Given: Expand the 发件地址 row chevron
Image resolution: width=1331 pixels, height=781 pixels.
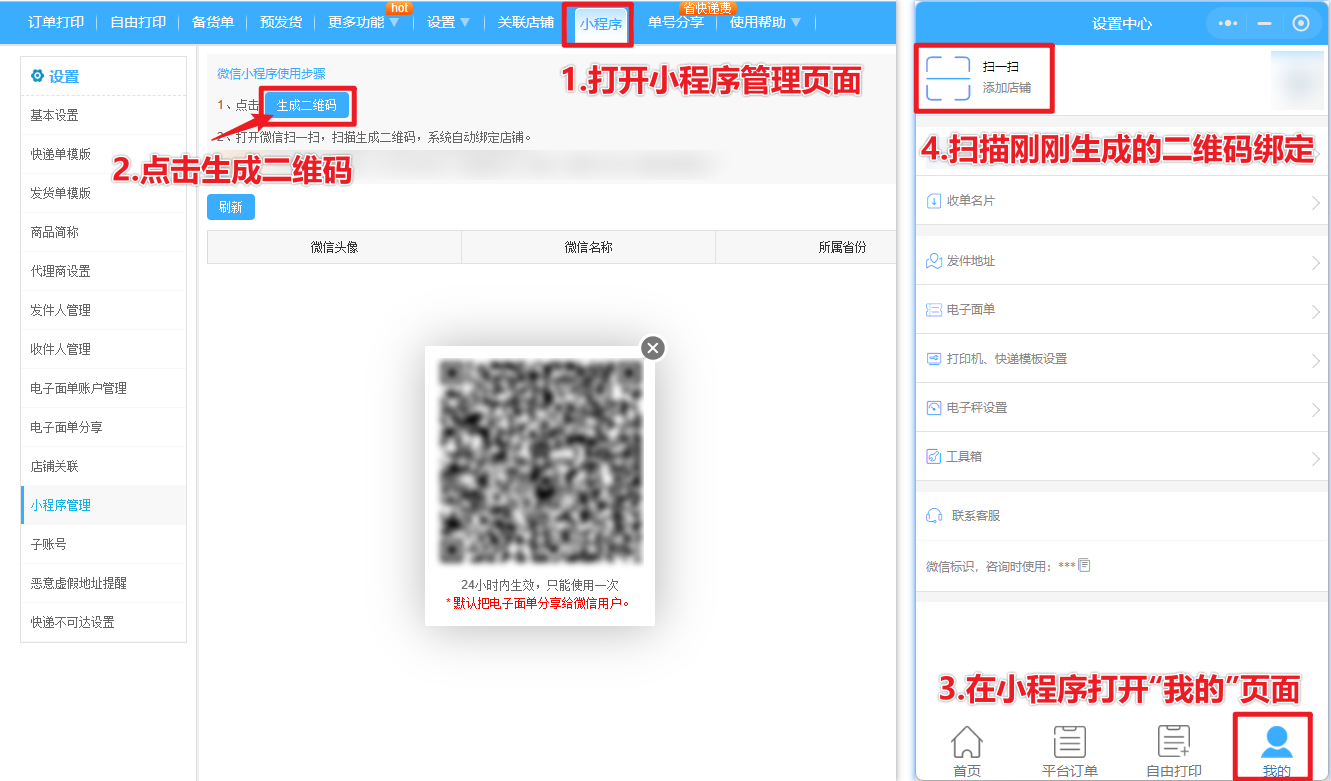Looking at the screenshot, I should click(1315, 263).
